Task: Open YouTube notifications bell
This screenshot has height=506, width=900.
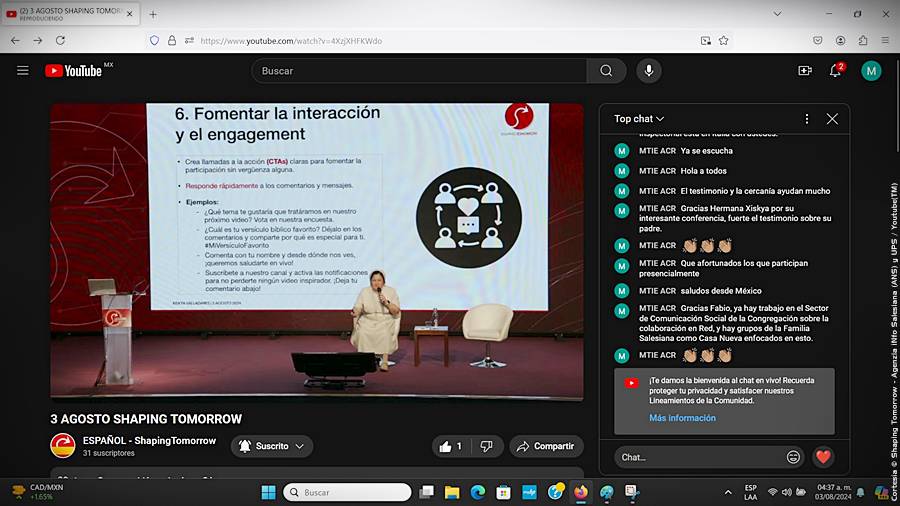Action: [x=835, y=71]
